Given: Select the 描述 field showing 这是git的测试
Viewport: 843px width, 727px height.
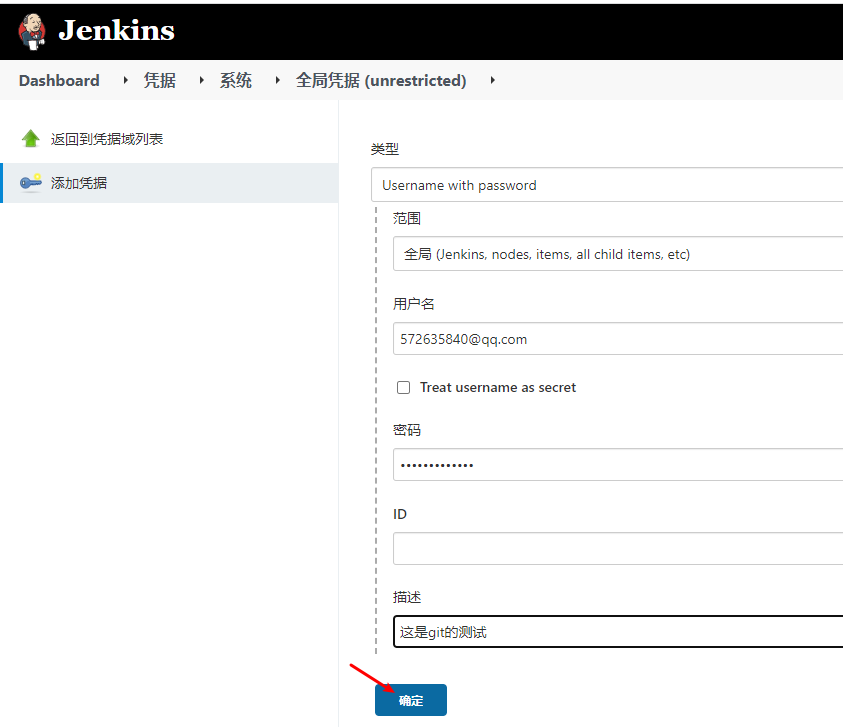Looking at the screenshot, I should (x=620, y=631).
